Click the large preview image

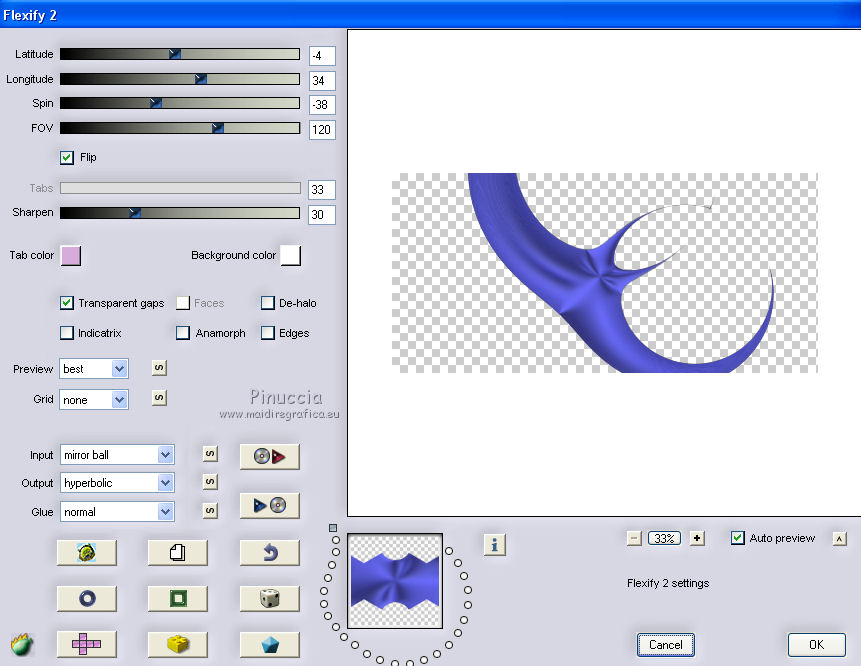point(605,273)
